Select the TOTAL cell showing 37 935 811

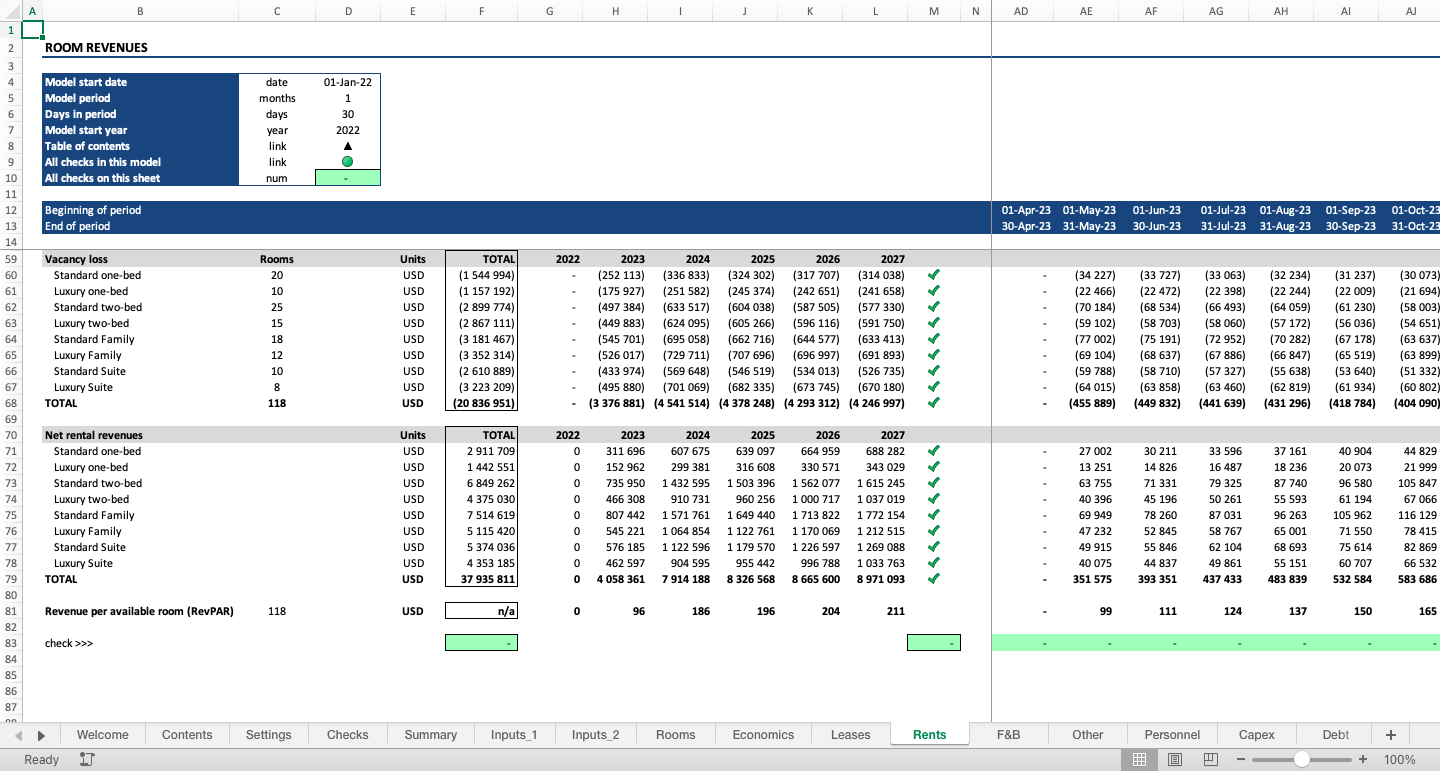(481, 579)
